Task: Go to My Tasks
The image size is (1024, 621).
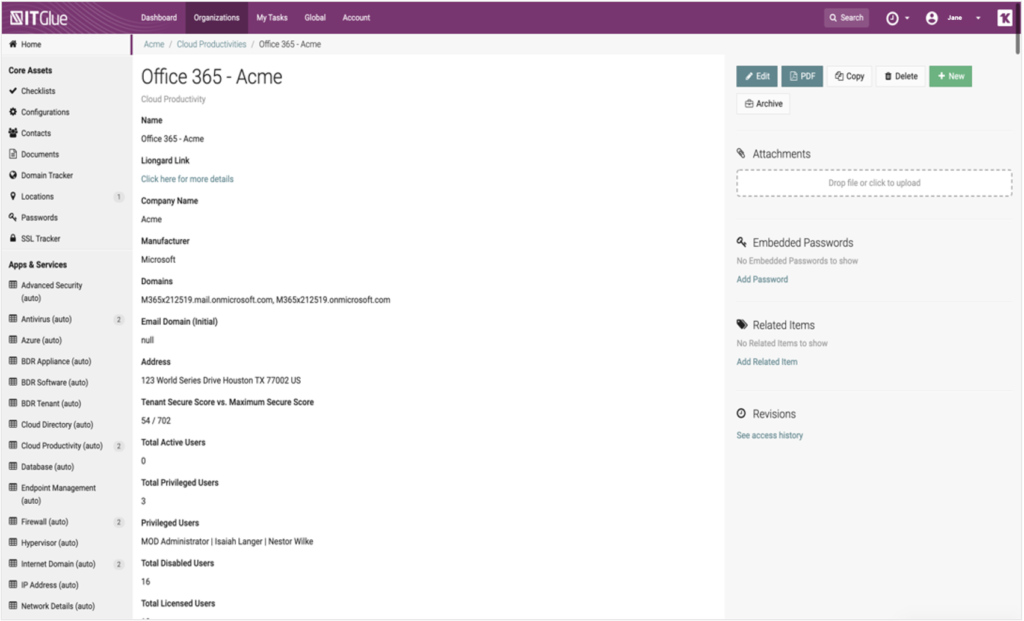Action: point(272,18)
